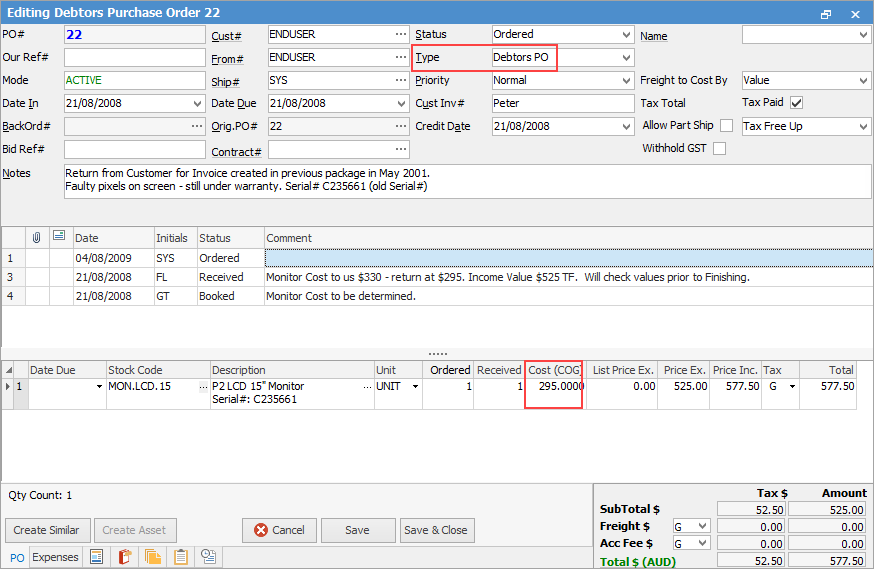Select the PO tab

point(17,557)
